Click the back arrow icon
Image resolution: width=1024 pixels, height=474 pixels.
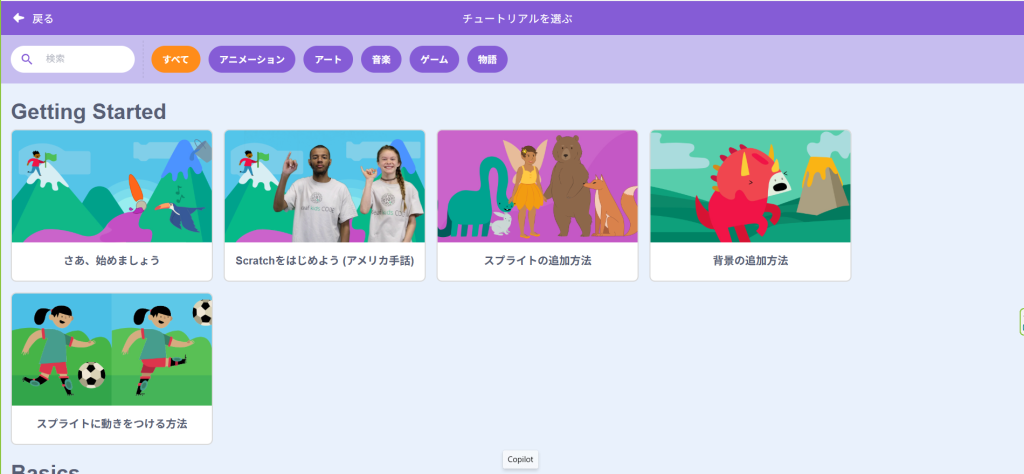pos(18,18)
